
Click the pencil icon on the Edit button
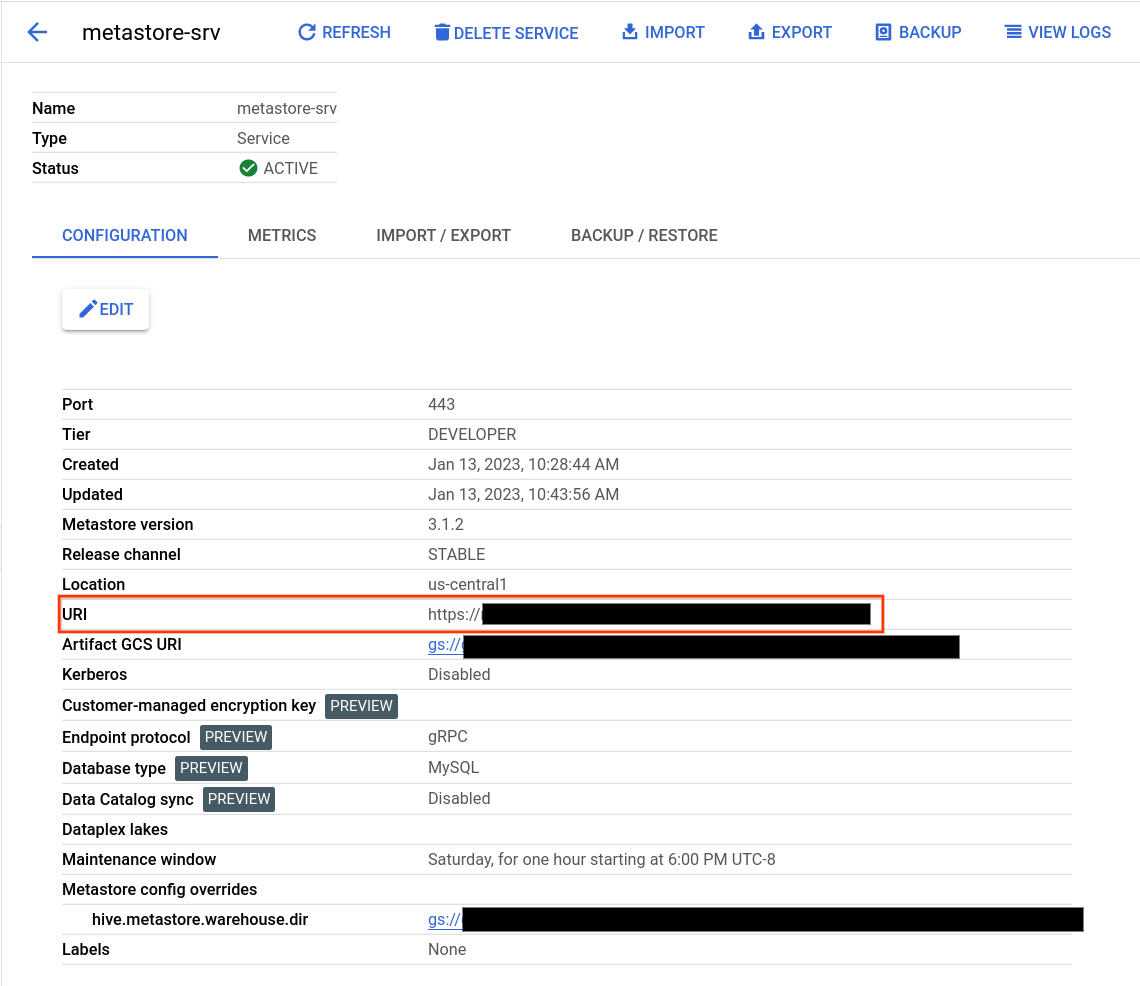(89, 309)
